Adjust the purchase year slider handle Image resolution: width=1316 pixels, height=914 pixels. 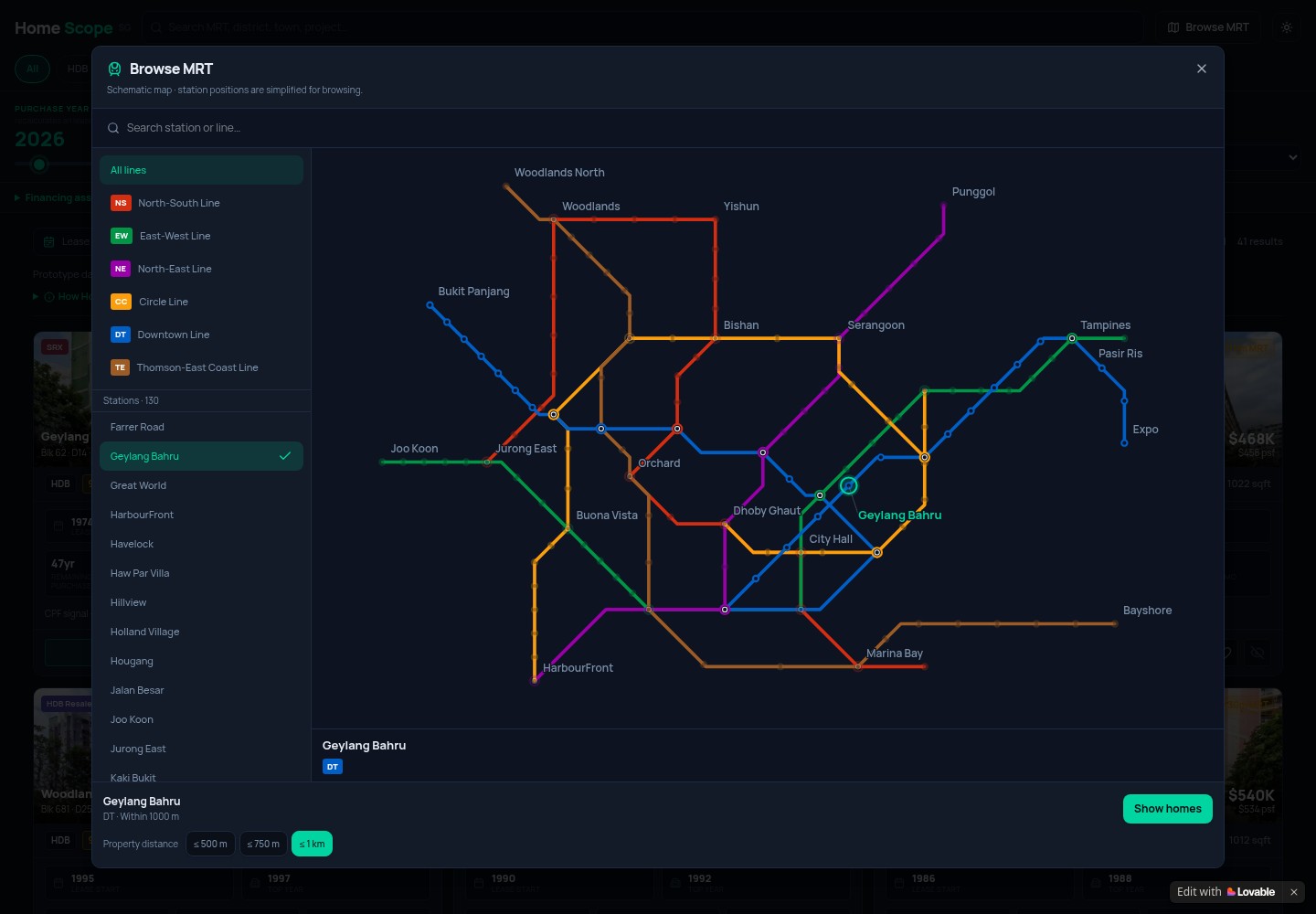pos(38,165)
